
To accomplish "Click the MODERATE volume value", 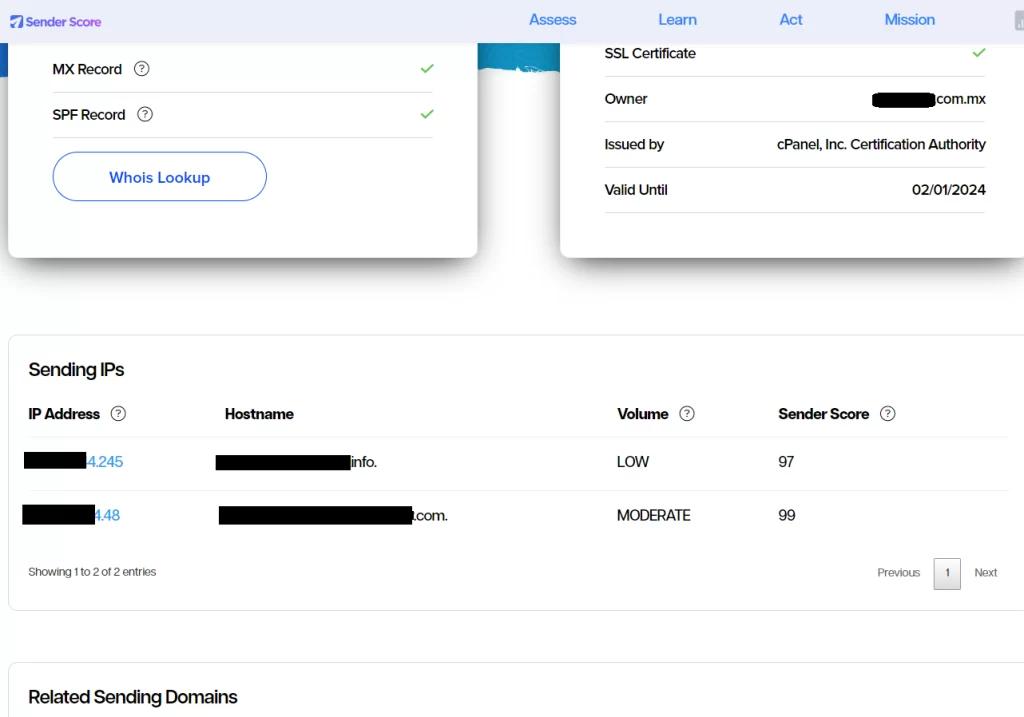I will pos(654,515).
